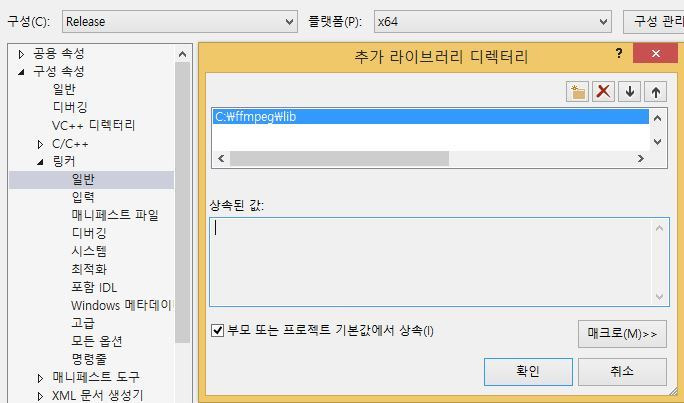This screenshot has height=403, width=684.
Task: Select the Windows 메타데이터 item
Action: pyautogui.click(x=122, y=305)
